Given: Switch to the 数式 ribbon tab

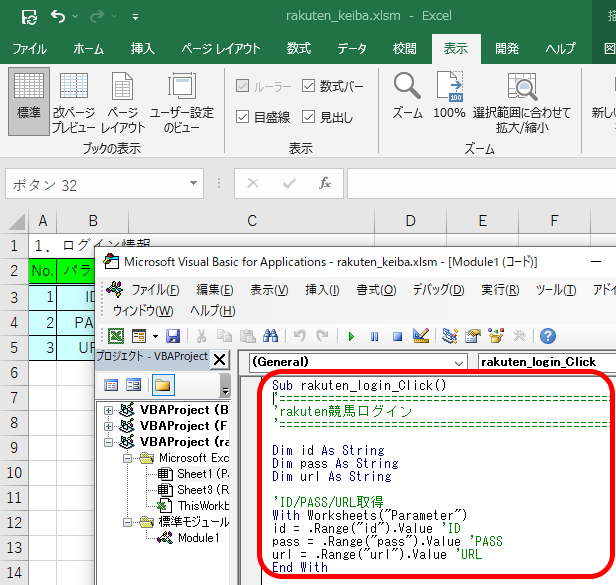Looking at the screenshot, I should click(x=299, y=49).
